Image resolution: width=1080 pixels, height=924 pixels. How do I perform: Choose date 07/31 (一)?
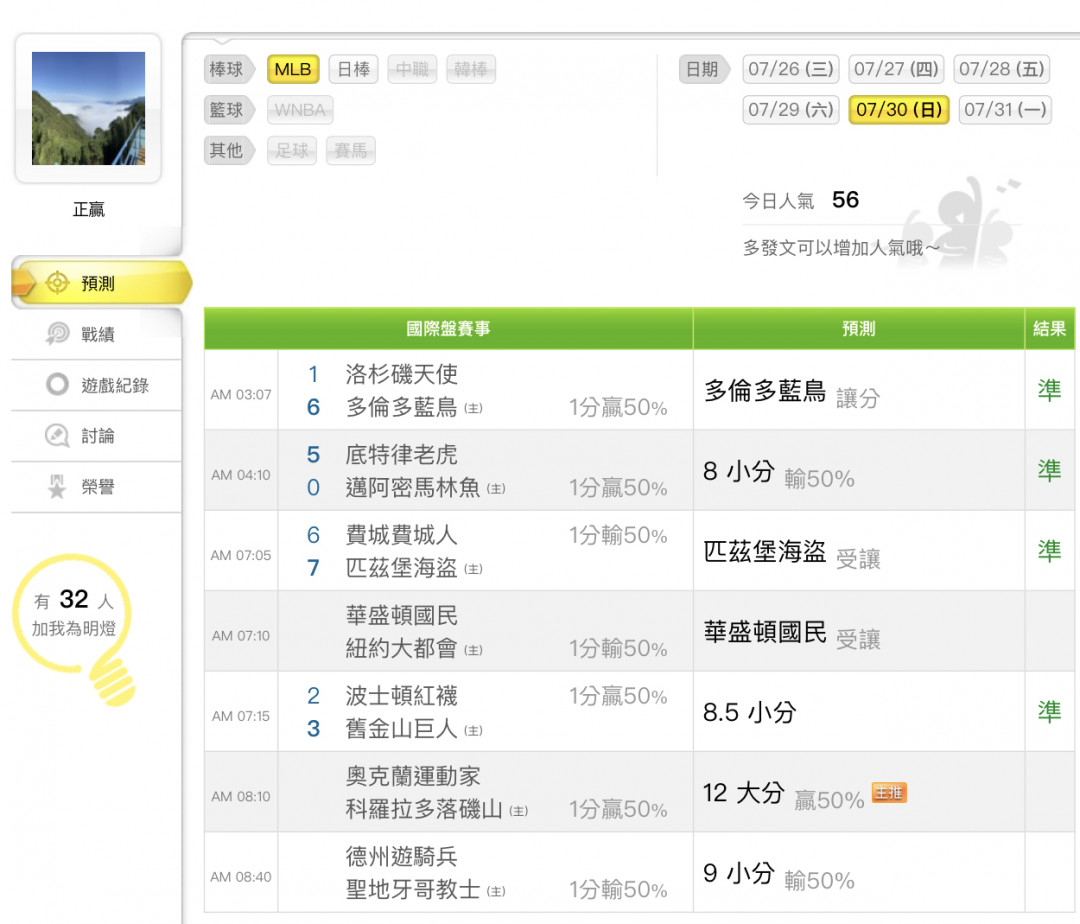(x=1005, y=110)
